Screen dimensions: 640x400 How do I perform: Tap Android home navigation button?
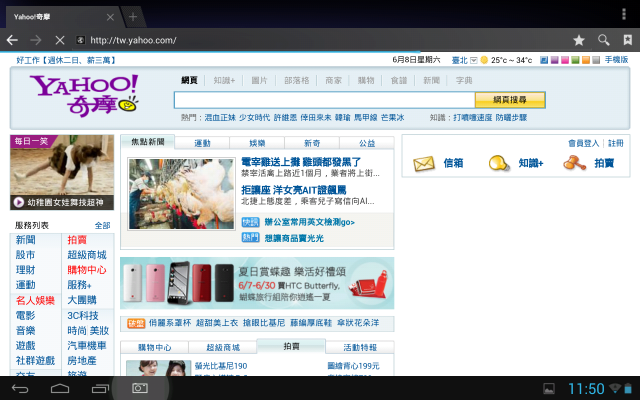point(60,389)
